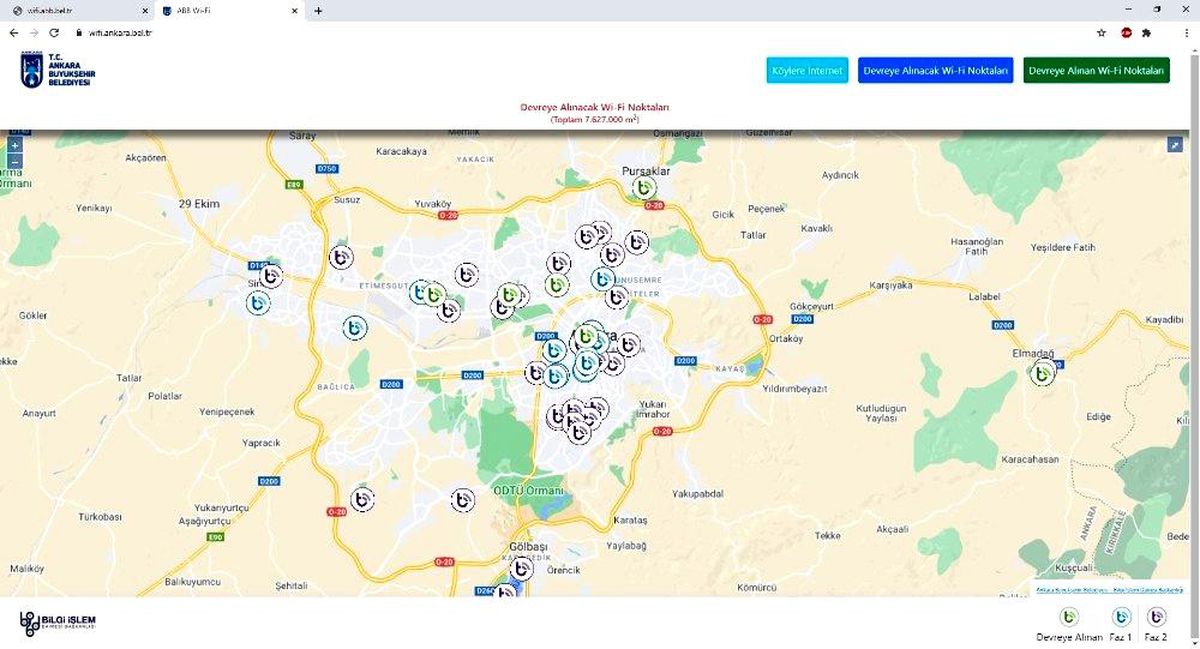
Task: Select the green Wi-Fi marker at Elmadağ
Action: pyautogui.click(x=1043, y=374)
